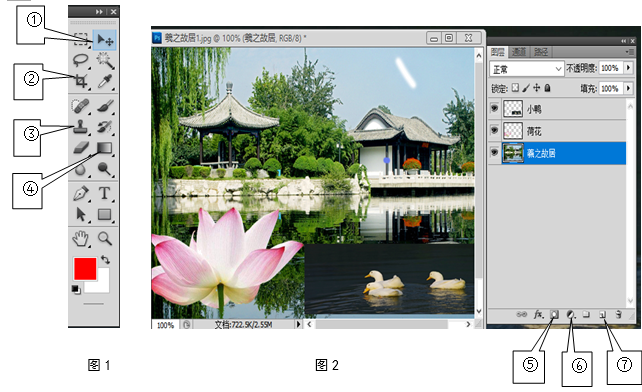Click the link layers icon
This screenshot has height=392, width=642.
pyautogui.click(x=521, y=314)
